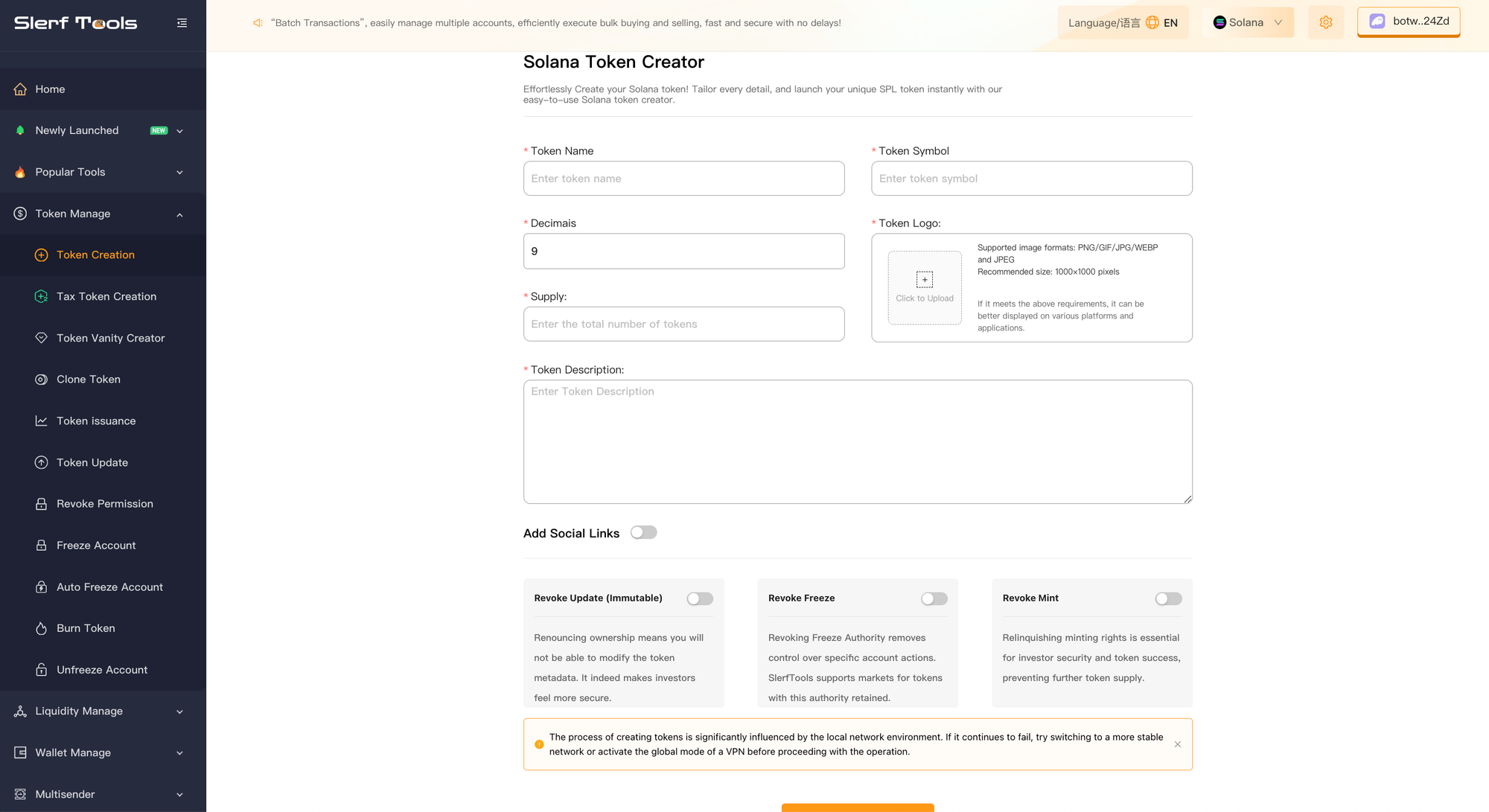This screenshot has height=812, width=1489.
Task: Click the upload plus icon for logo
Action: (x=924, y=280)
